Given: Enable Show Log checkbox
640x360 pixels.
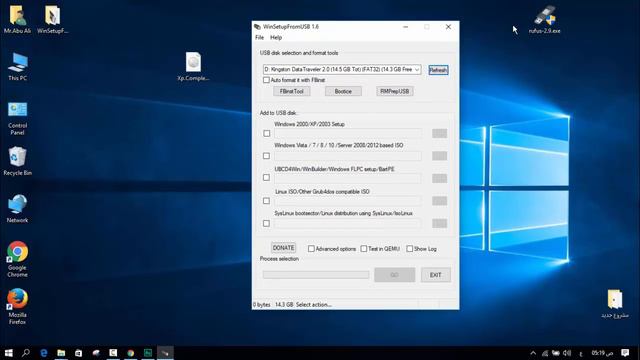Looking at the screenshot, I should (409, 249).
